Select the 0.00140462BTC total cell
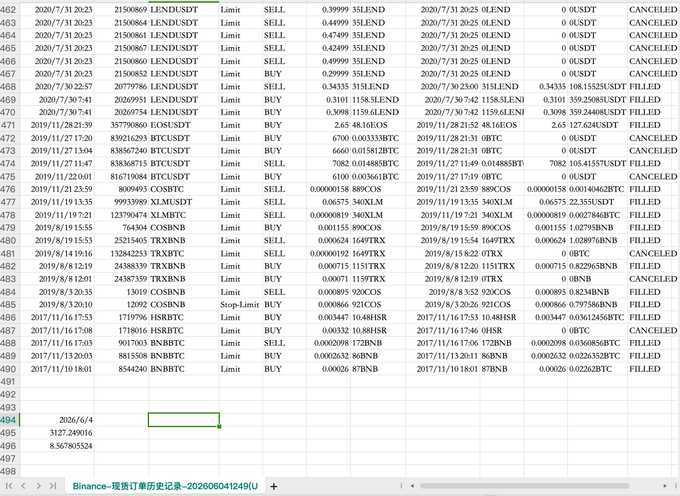Image resolution: width=680 pixels, height=496 pixels. 597,189
